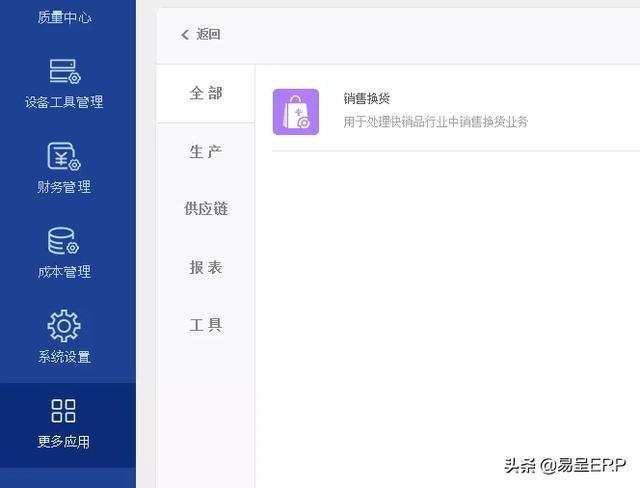Select the 财务管理 text label
The height and width of the screenshot is (488, 640).
coord(64,187)
